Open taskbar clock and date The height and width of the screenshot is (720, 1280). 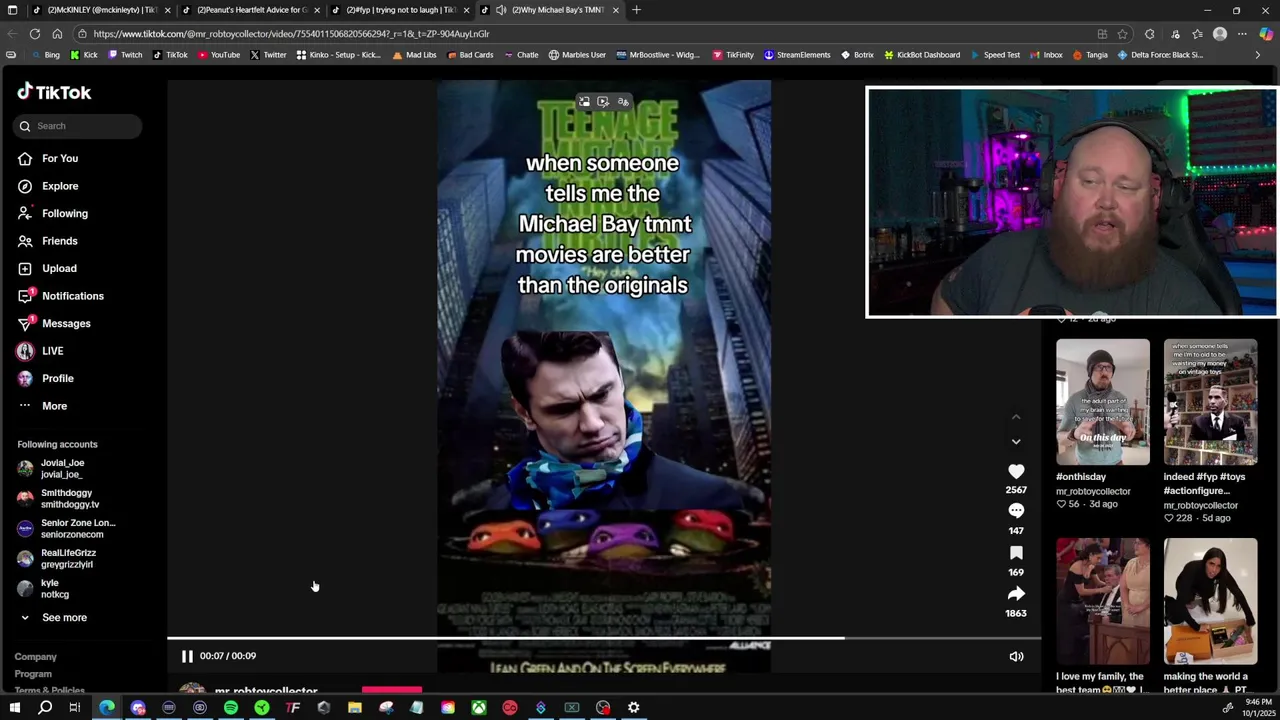click(x=1257, y=708)
